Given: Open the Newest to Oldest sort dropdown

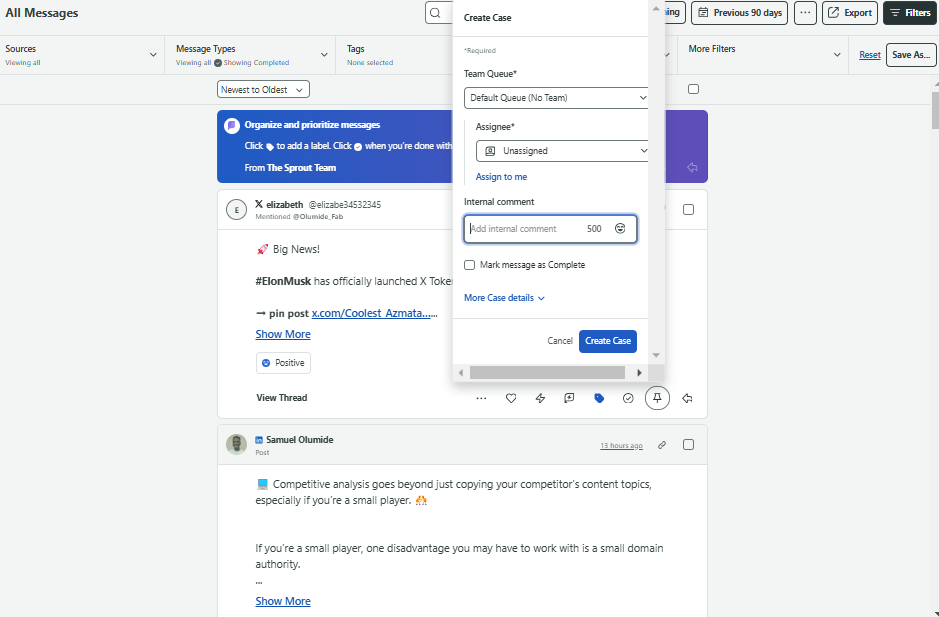Looking at the screenshot, I should pos(263,90).
